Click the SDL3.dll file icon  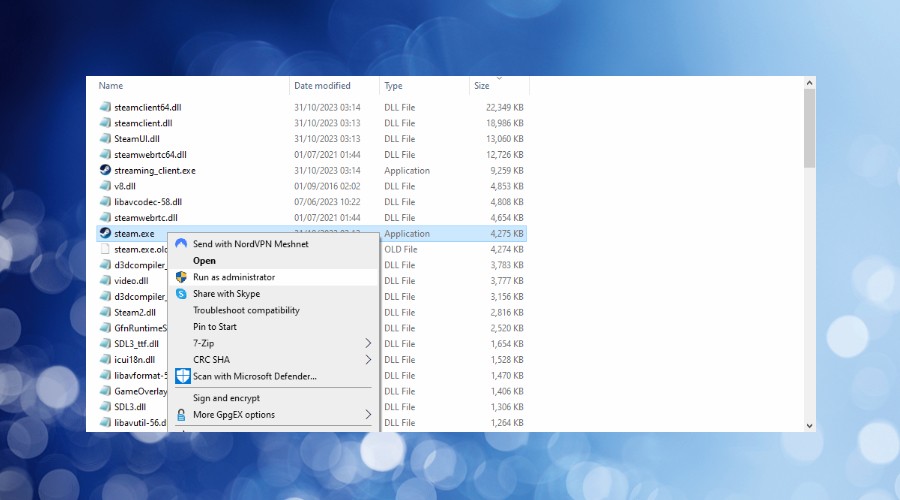[105, 406]
